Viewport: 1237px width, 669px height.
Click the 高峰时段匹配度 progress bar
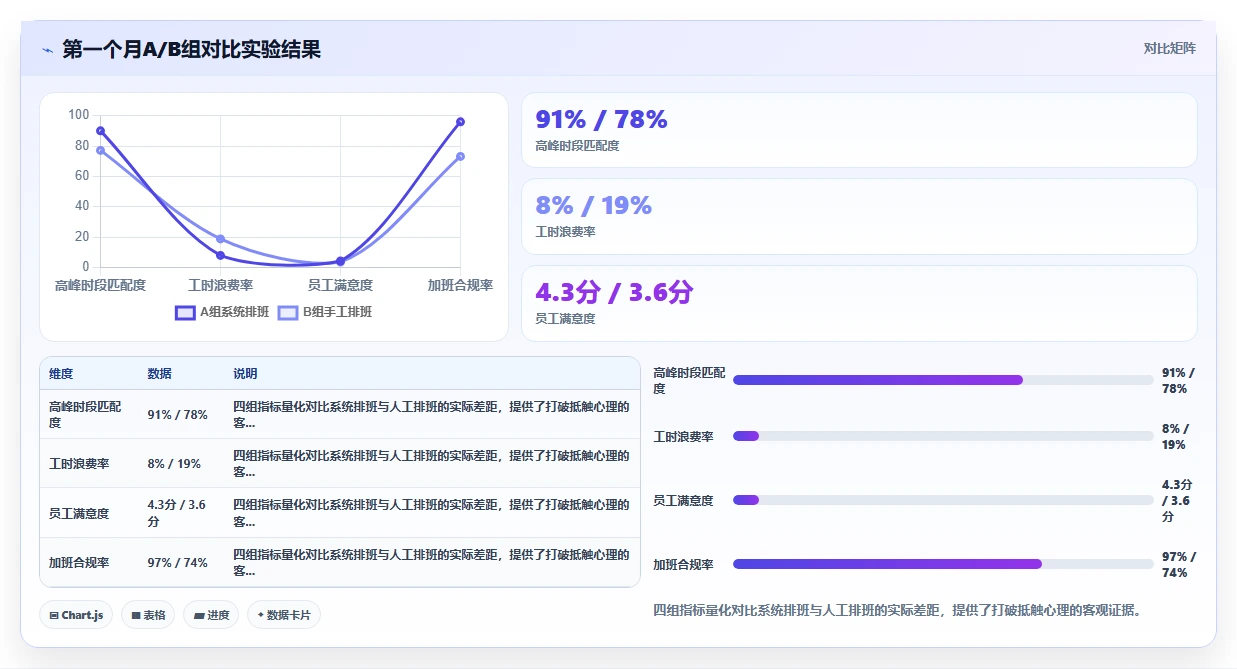point(943,380)
